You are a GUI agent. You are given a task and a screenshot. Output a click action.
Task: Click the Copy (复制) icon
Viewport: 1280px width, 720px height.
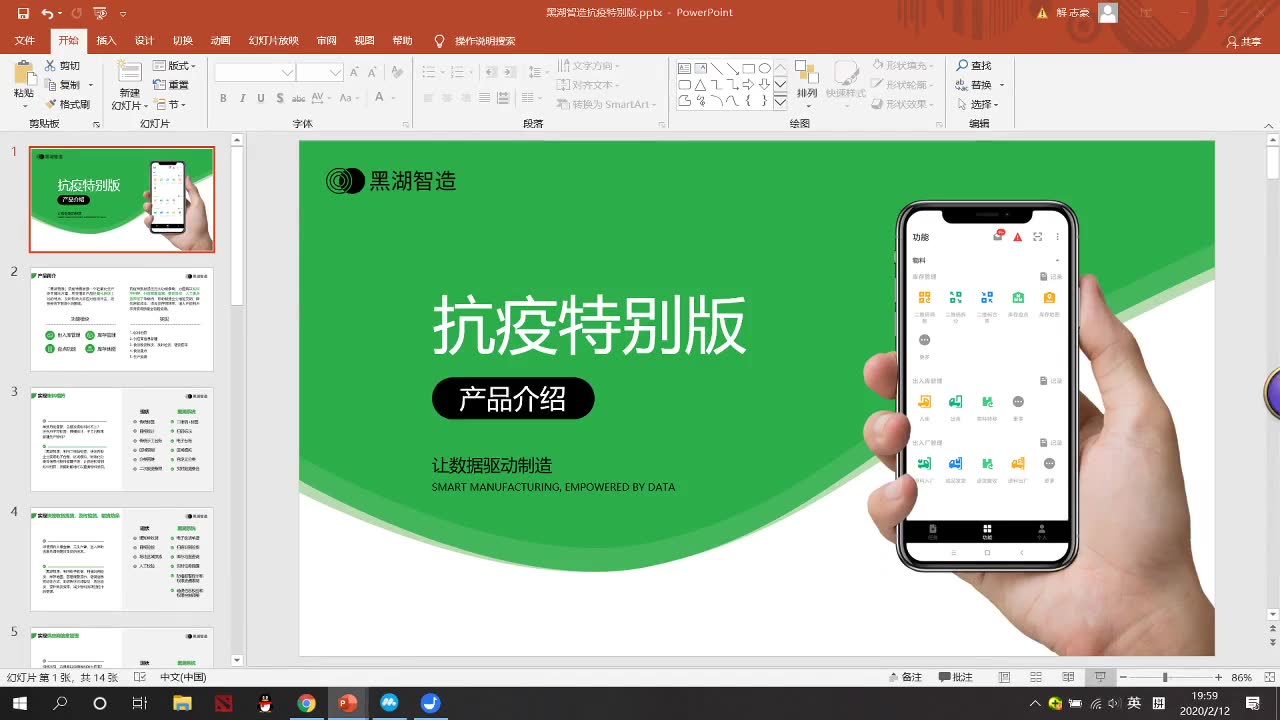point(51,85)
